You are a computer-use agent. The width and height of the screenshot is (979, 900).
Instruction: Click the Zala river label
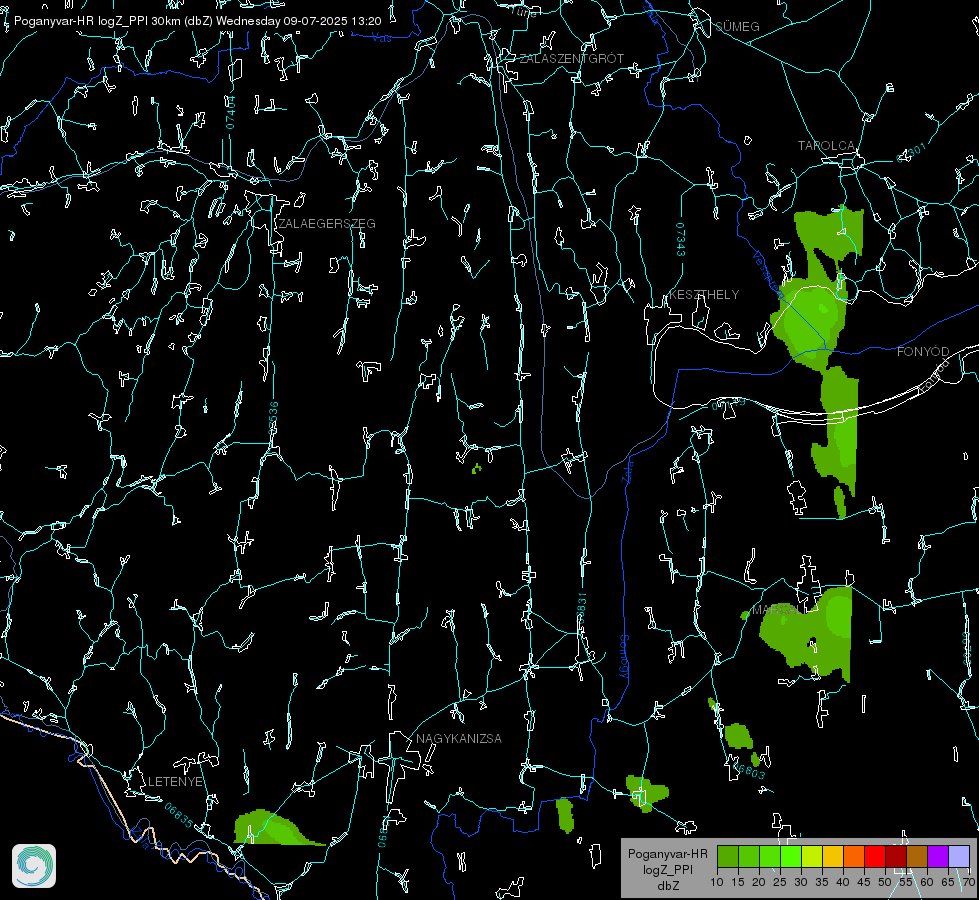627,470
